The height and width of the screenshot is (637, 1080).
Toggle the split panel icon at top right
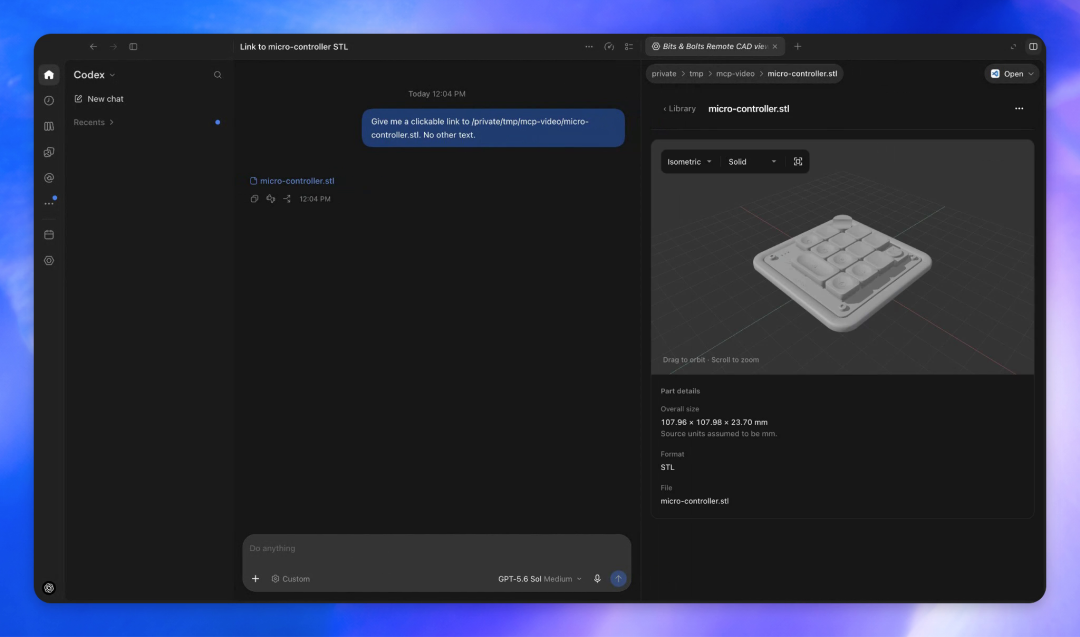[1033, 47]
